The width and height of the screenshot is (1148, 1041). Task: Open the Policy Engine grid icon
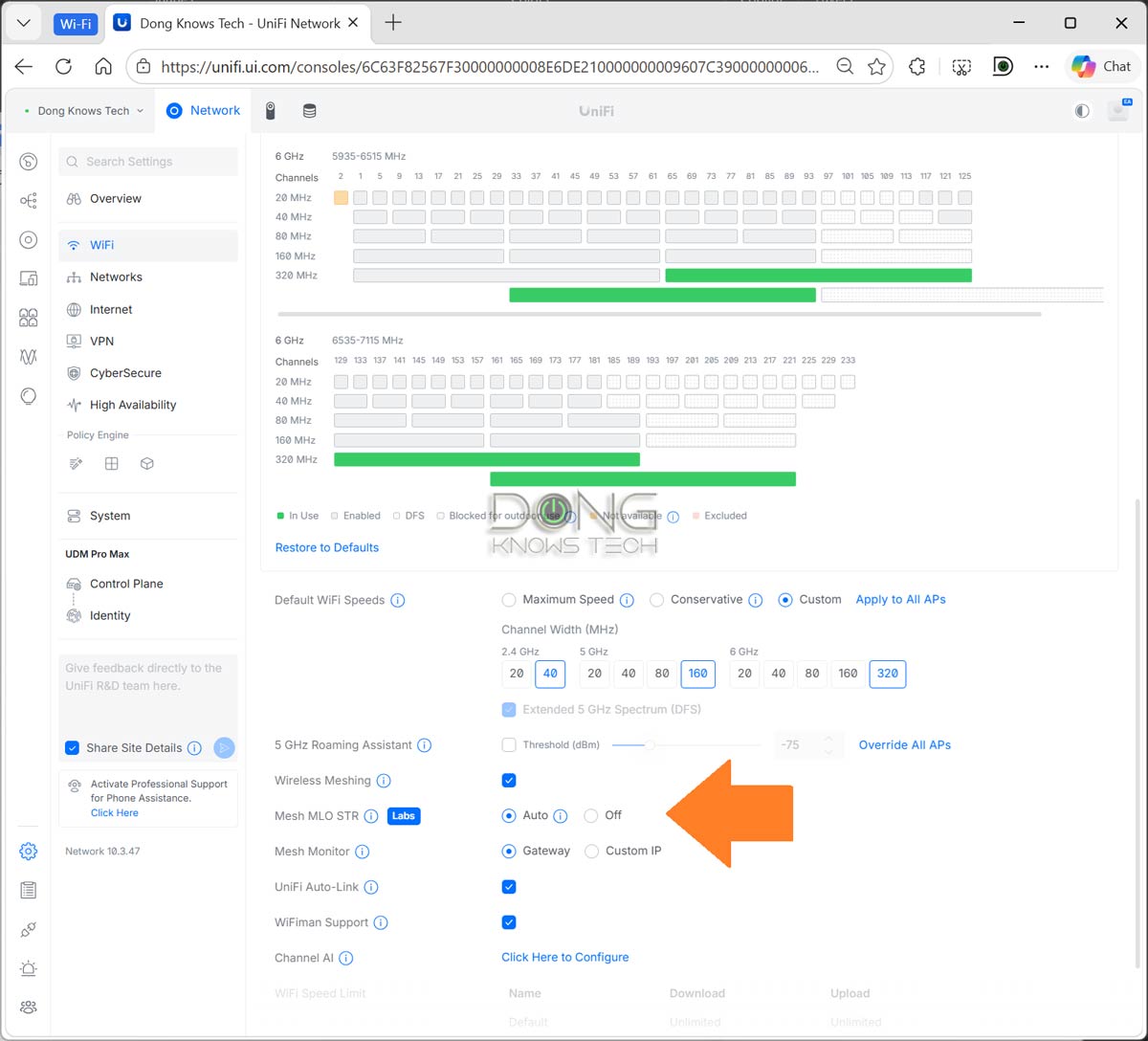coord(112,464)
